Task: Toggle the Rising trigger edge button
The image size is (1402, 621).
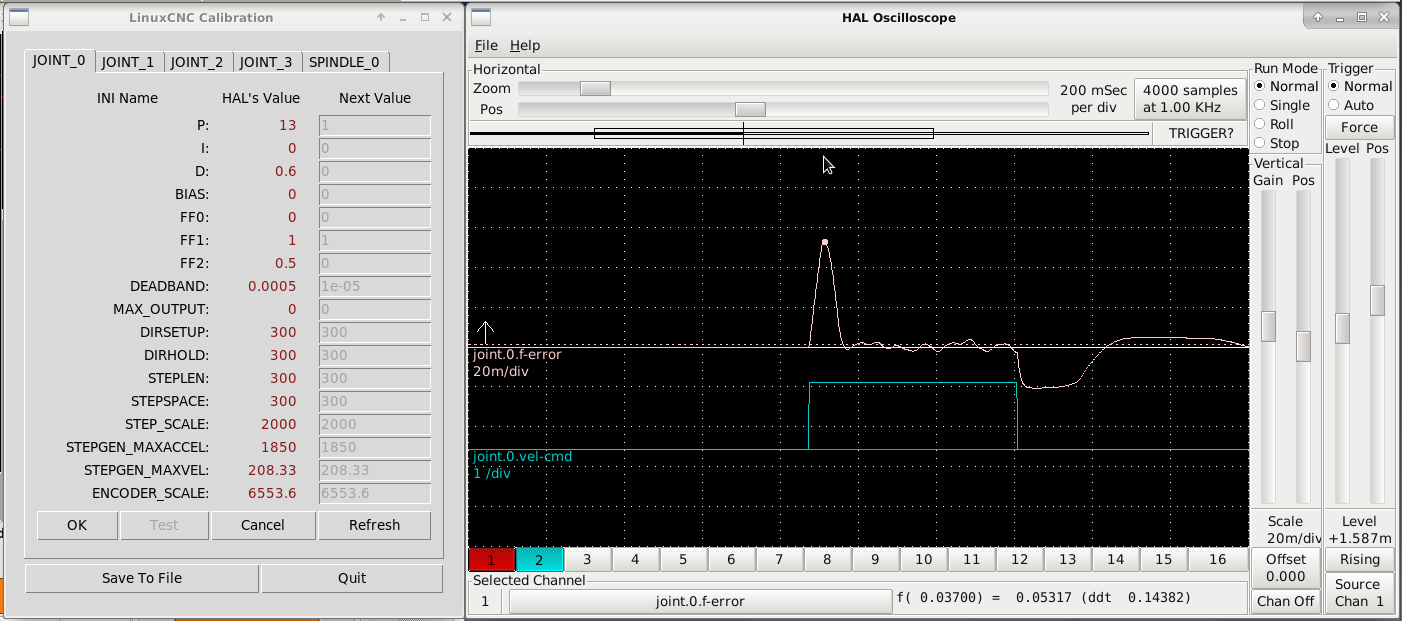Action: point(1359,560)
